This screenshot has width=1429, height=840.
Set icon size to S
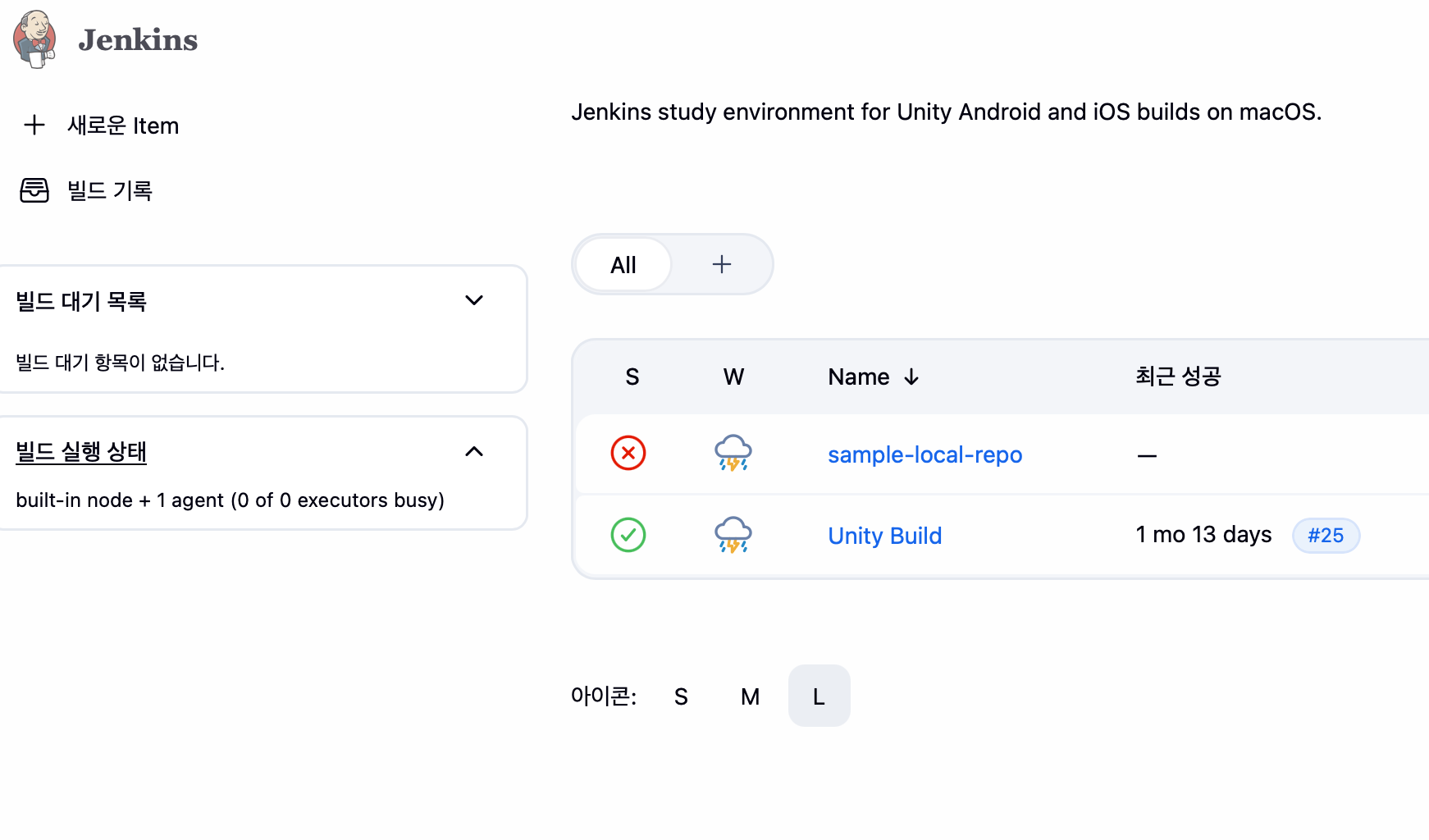tap(681, 696)
